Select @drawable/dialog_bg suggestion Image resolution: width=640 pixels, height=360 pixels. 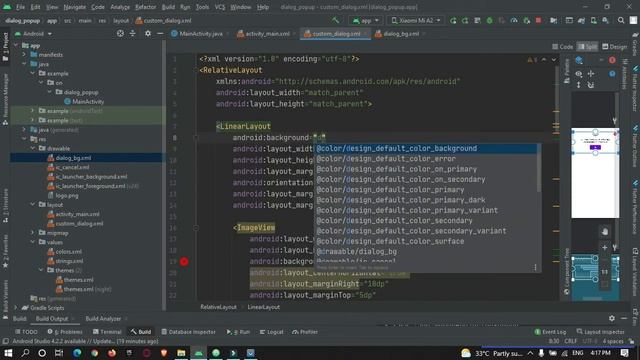pyautogui.click(x=426, y=252)
